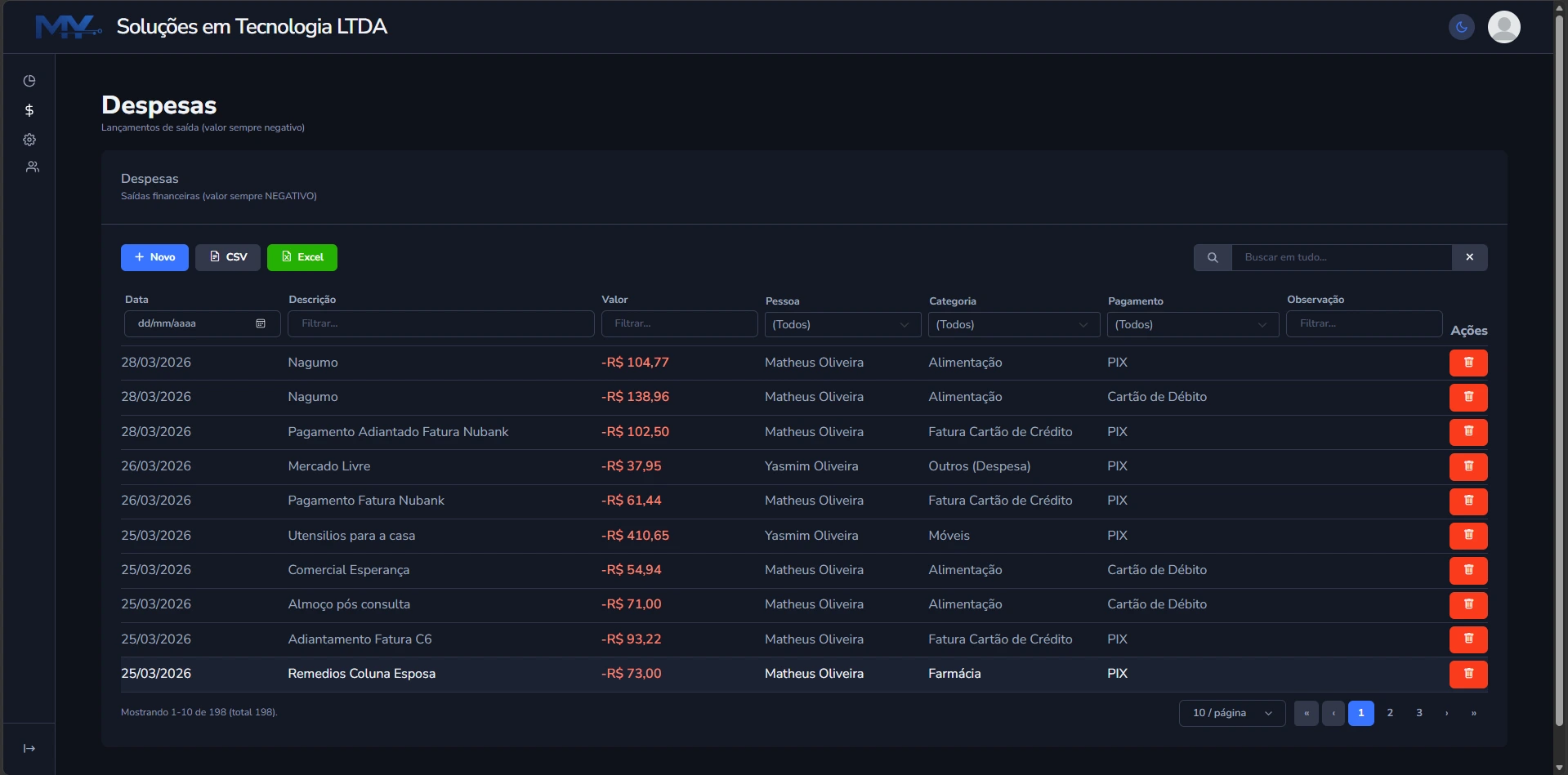This screenshot has width=1568, height=775.
Task: Click the Valor filter field
Action: click(680, 323)
